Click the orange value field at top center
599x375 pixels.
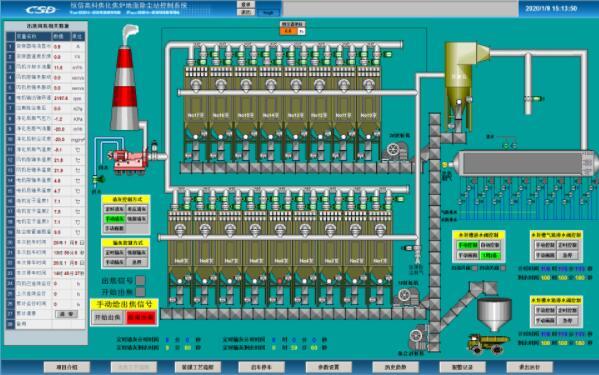pyautogui.click(x=289, y=31)
